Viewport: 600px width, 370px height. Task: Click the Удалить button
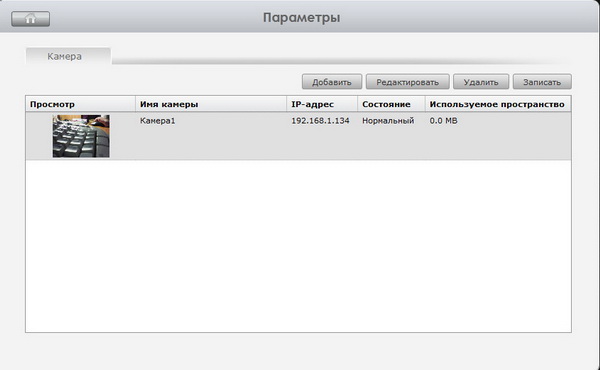click(481, 81)
